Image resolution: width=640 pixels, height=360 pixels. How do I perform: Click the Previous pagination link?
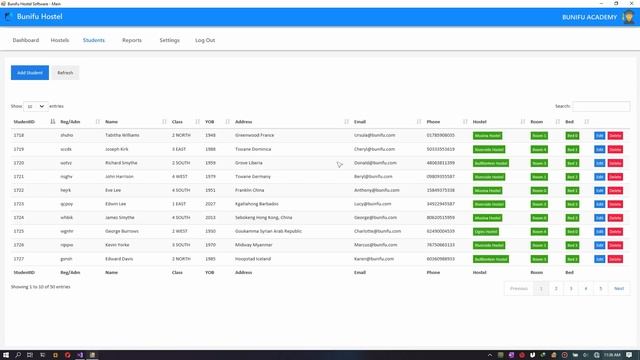(x=519, y=289)
